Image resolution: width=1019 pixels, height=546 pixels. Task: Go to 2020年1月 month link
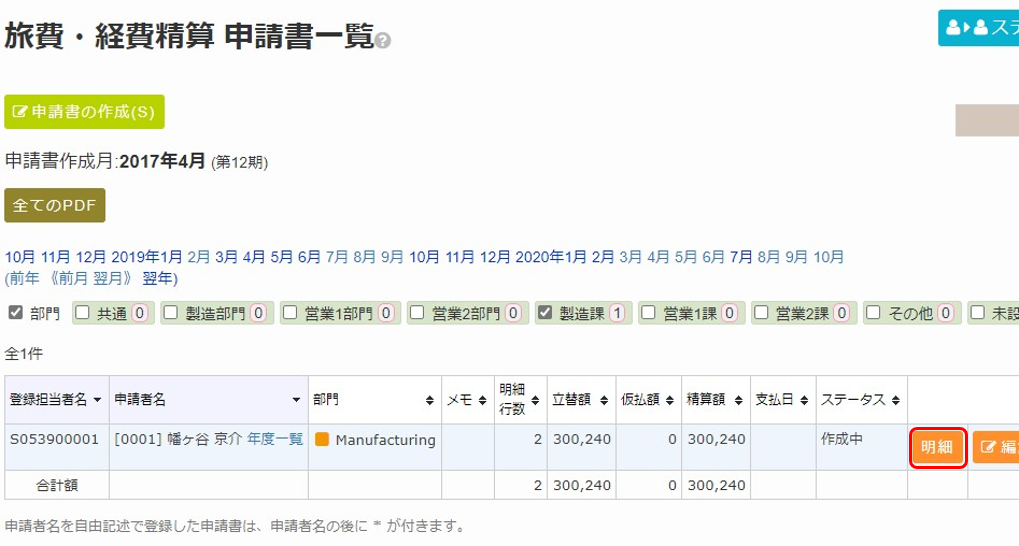pyautogui.click(x=551, y=257)
